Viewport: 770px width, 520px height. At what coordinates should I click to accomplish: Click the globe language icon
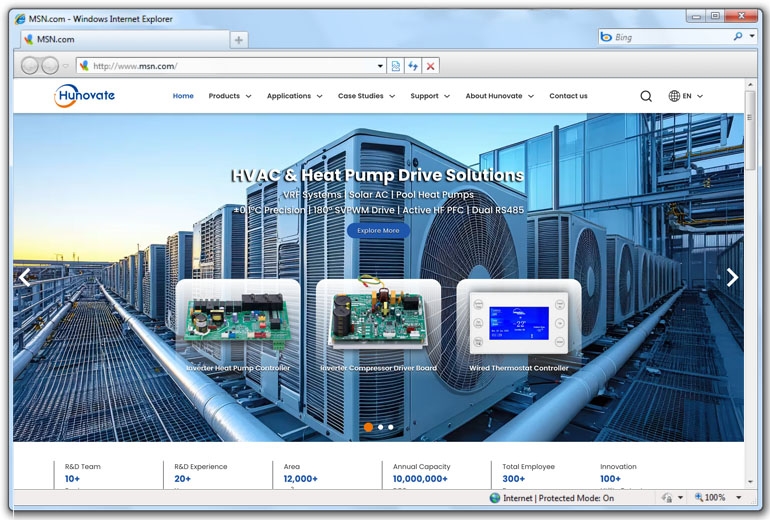point(674,96)
